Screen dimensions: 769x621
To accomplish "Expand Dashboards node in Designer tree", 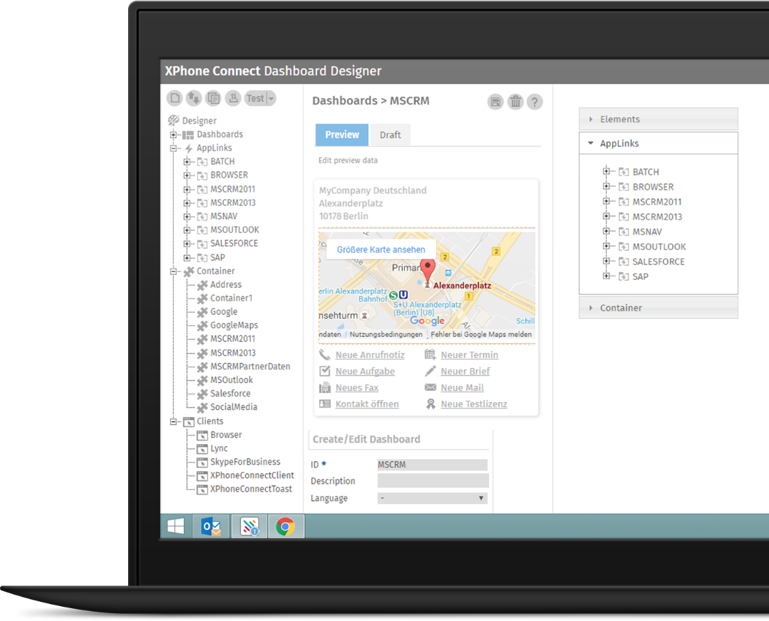I will tap(173, 134).
